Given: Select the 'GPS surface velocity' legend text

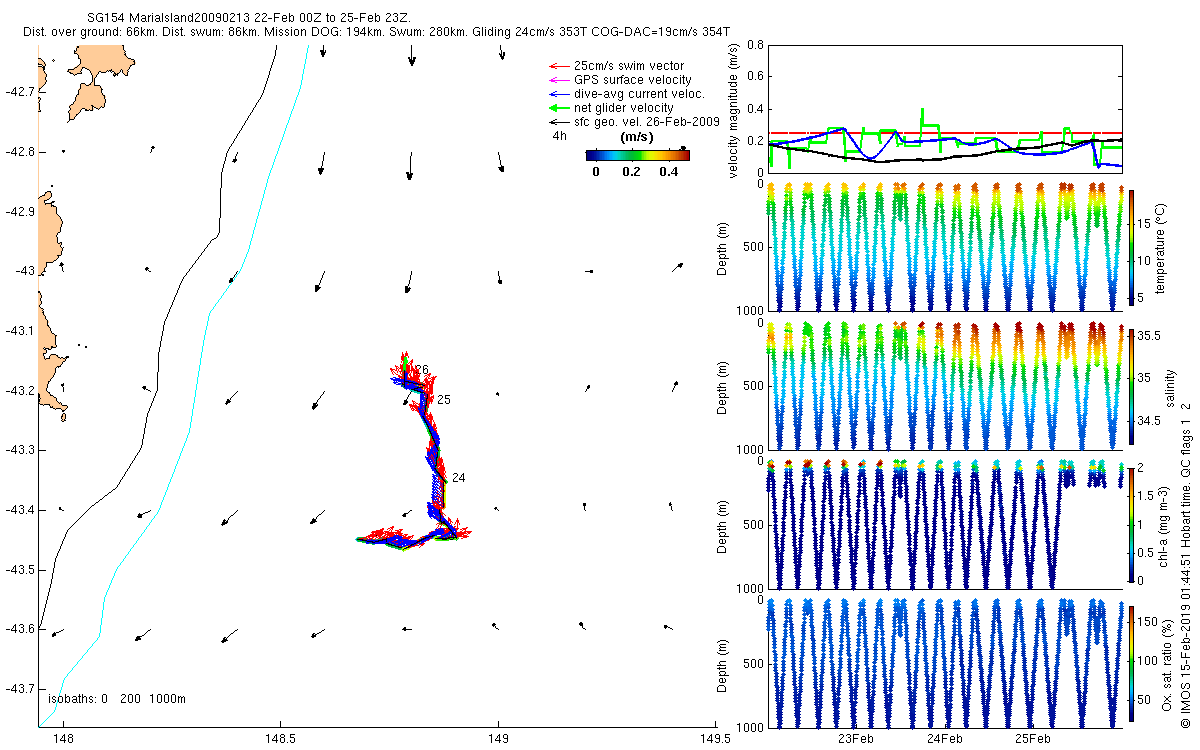Looking at the screenshot, I should pos(632,80).
